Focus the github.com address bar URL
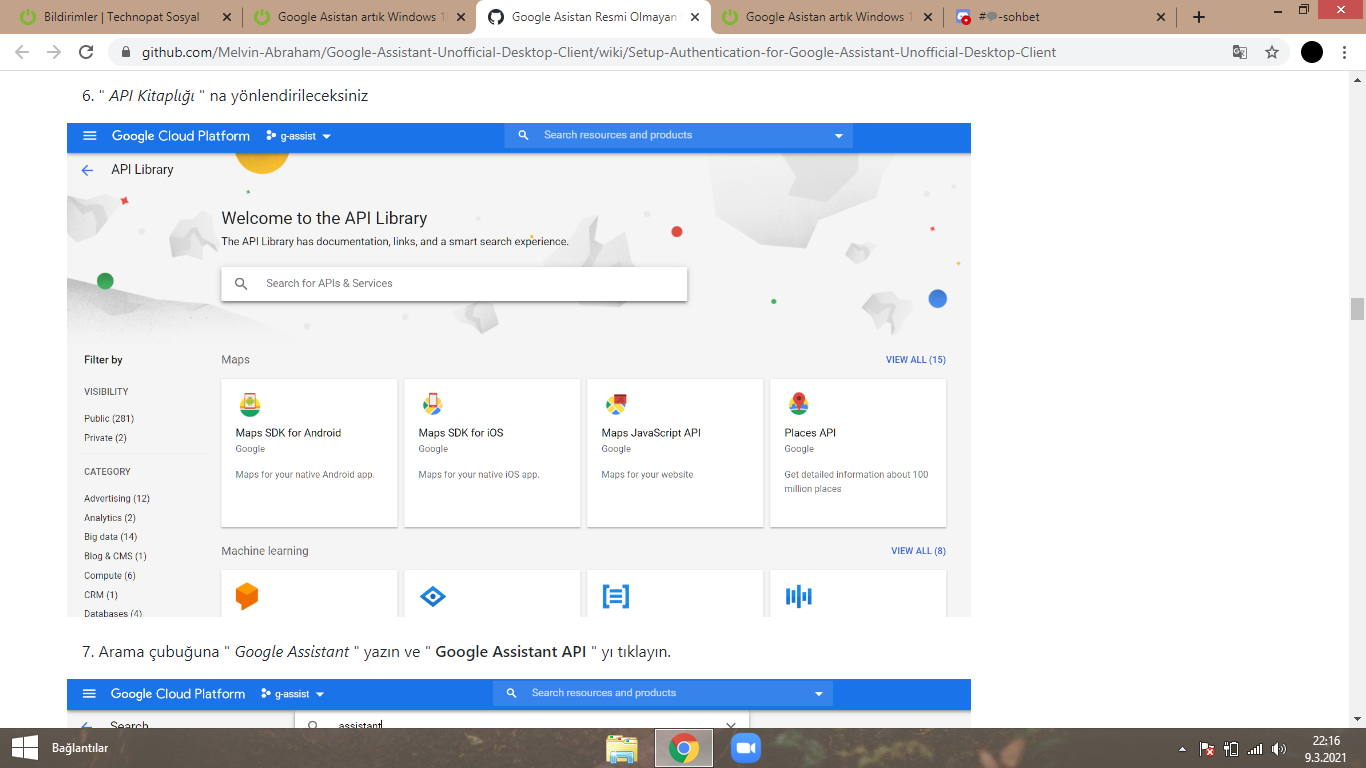 (x=598, y=52)
